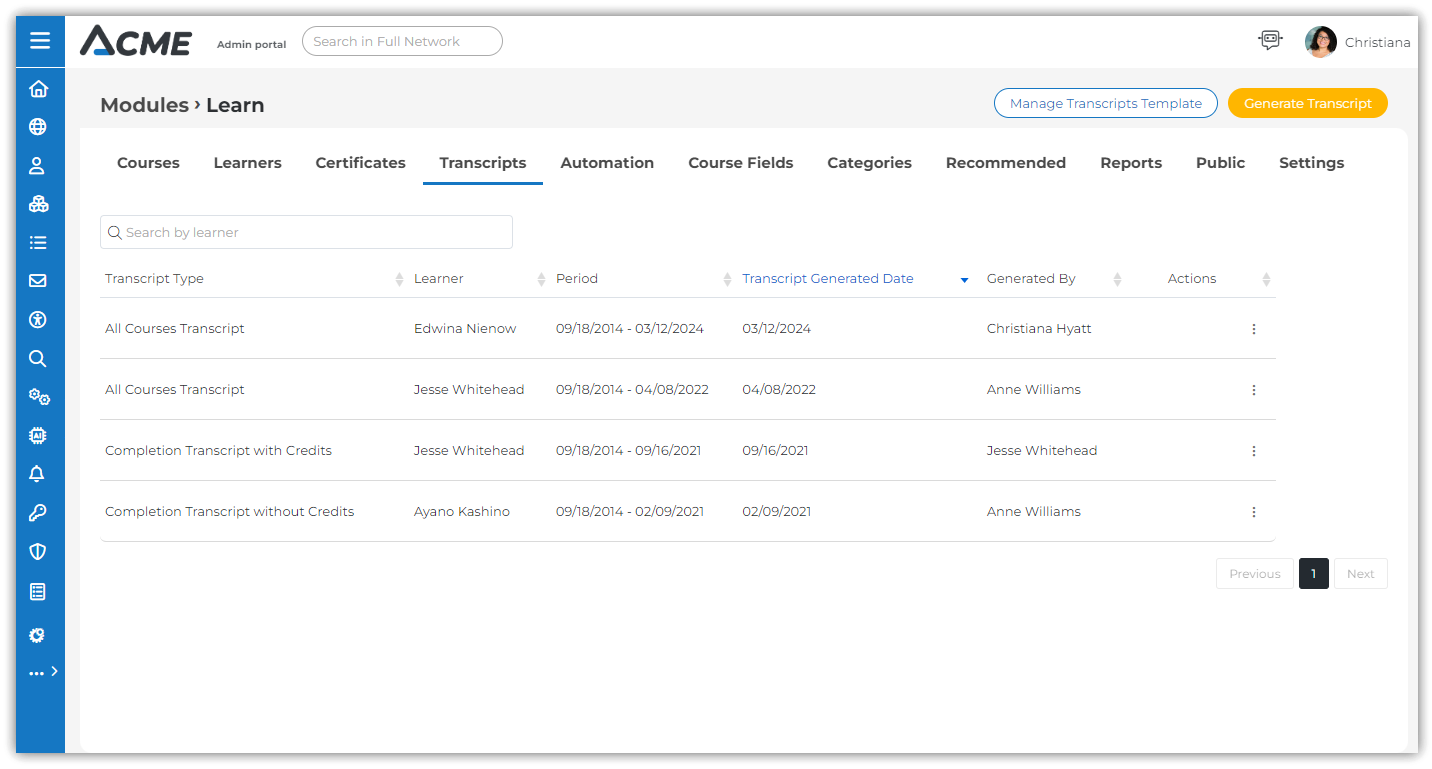Switch to the Certificates tab

tap(360, 163)
